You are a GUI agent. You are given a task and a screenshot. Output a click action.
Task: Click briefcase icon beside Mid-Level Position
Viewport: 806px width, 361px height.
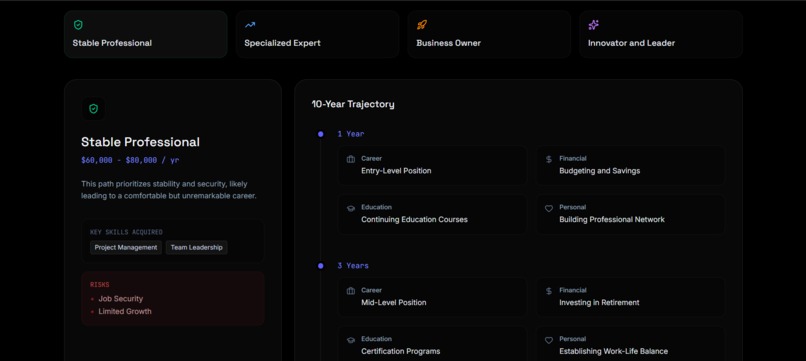351,291
